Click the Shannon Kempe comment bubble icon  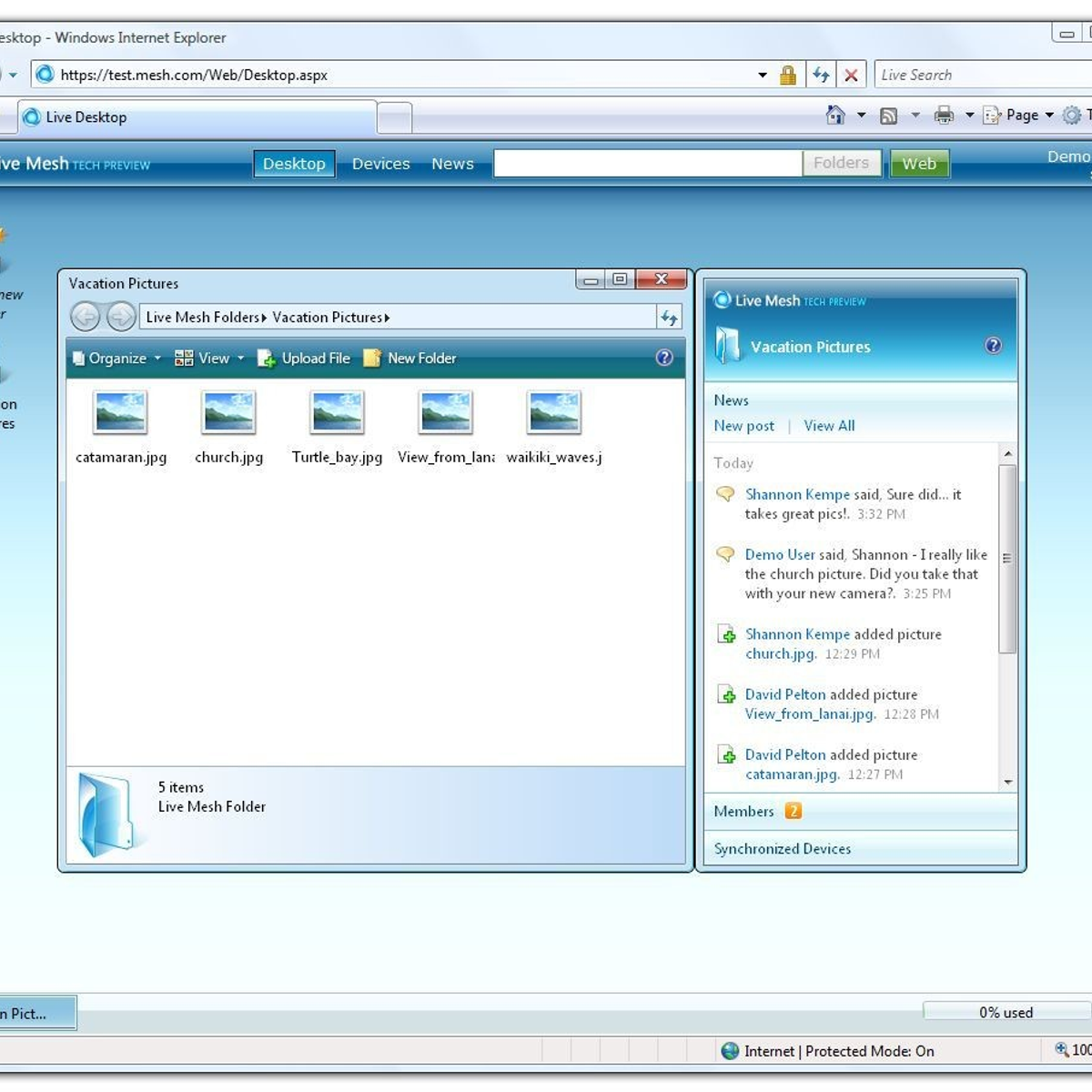click(725, 494)
